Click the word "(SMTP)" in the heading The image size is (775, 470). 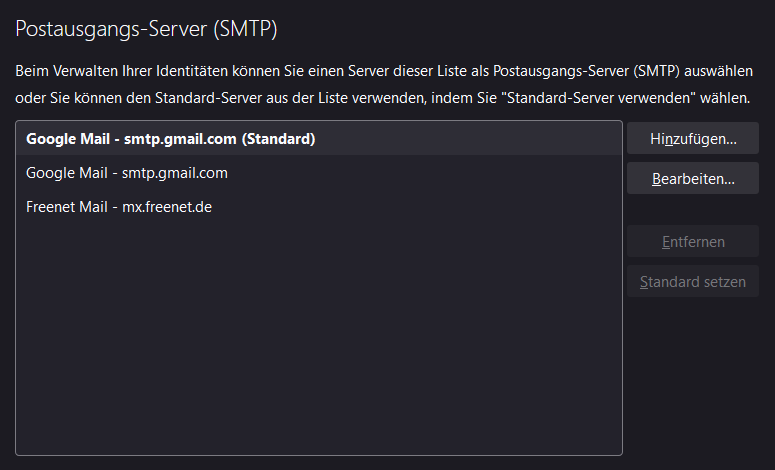[245, 29]
